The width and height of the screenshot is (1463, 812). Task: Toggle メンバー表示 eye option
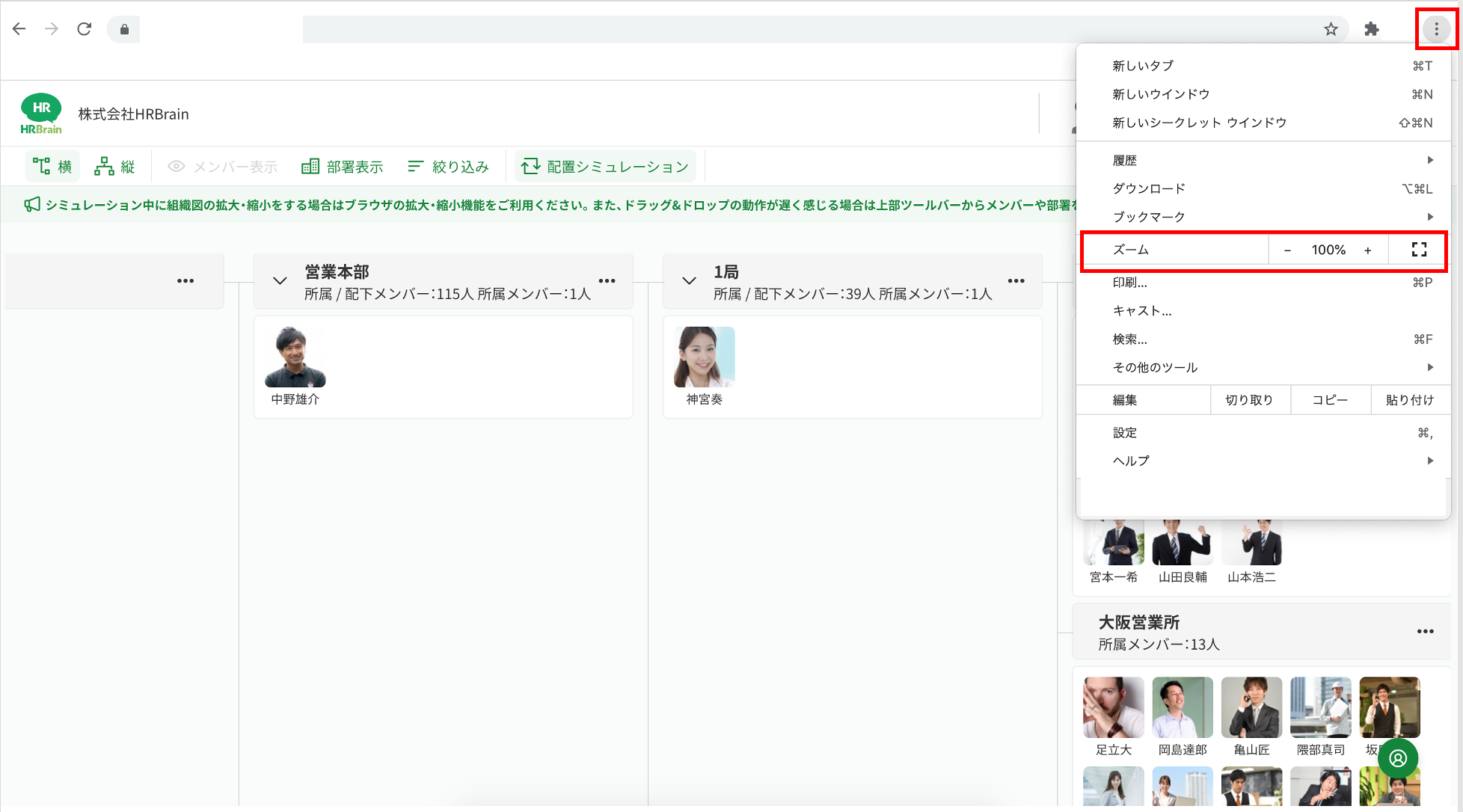222,166
